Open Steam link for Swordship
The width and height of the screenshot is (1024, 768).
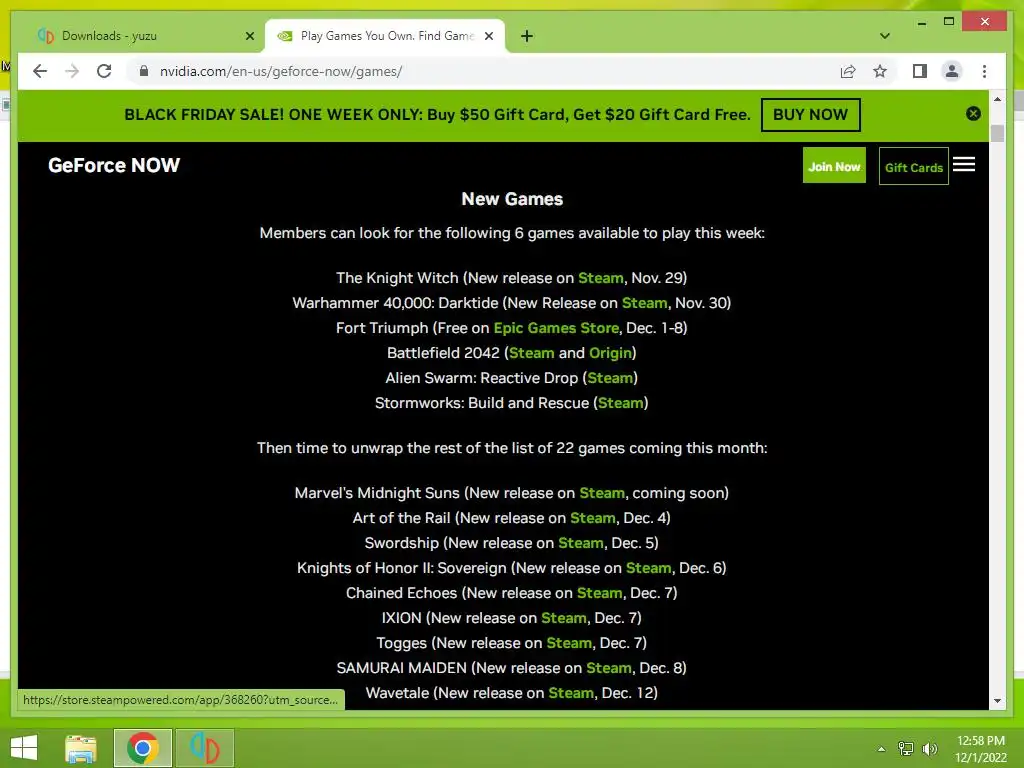click(581, 543)
